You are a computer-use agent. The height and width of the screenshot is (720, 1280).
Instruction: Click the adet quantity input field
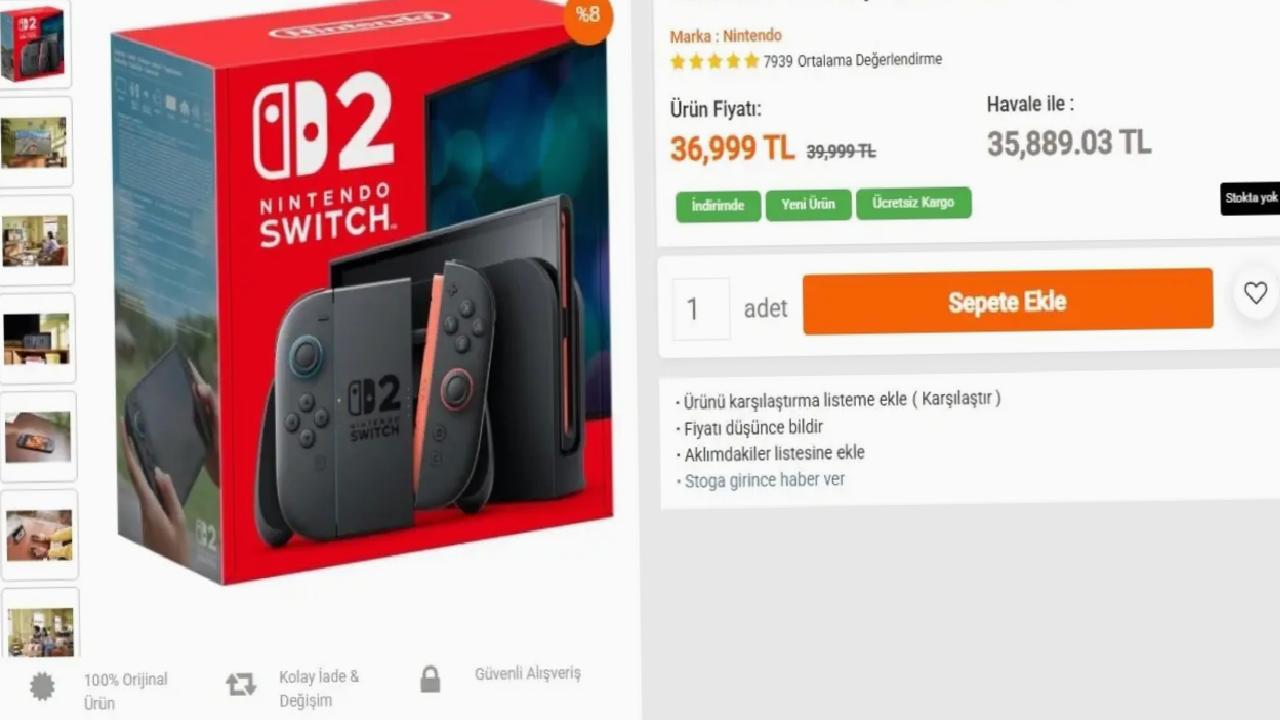tap(701, 309)
